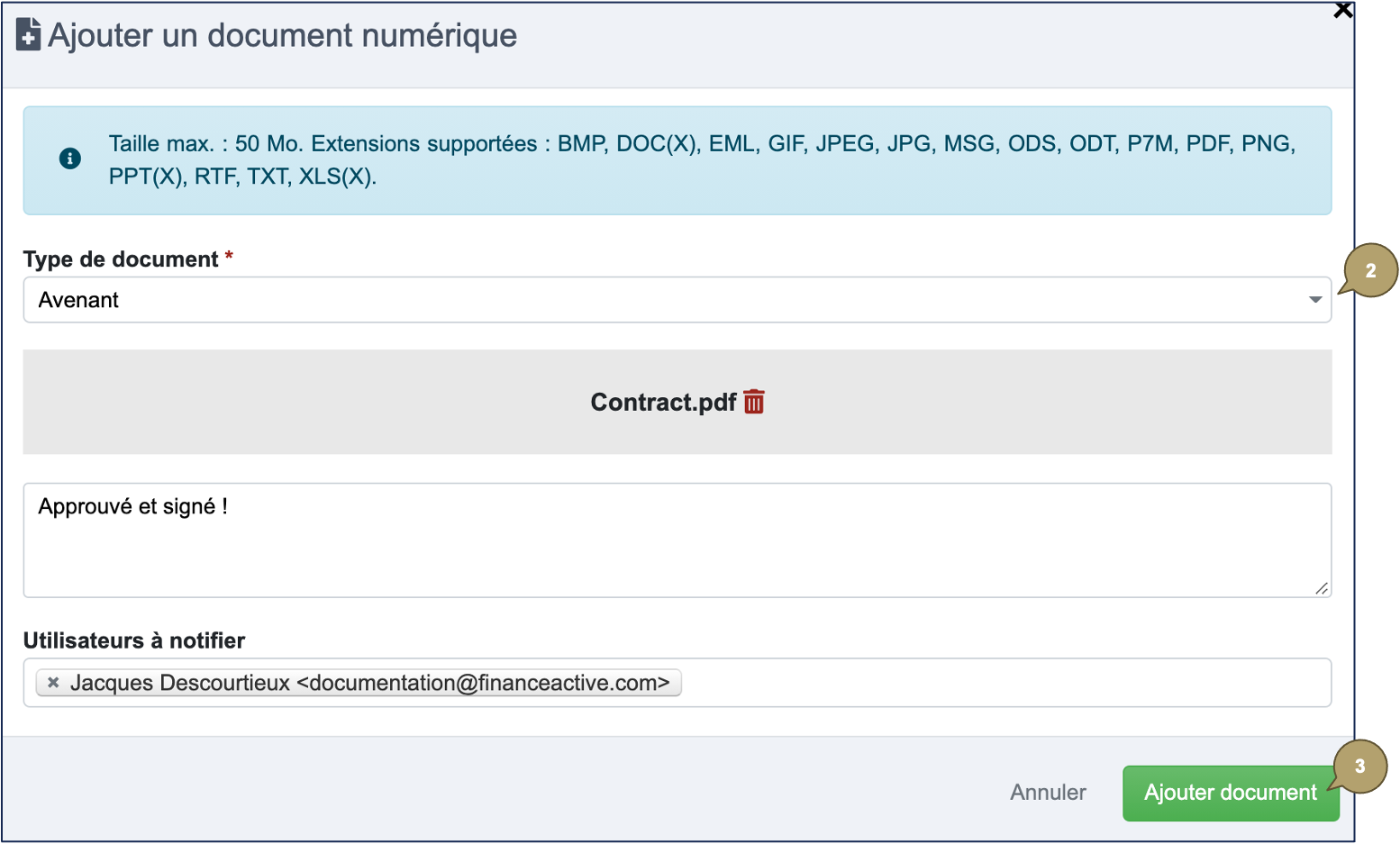Viewport: 1400px width, 844px height.
Task: Select the Contract.pdf file name
Action: (x=663, y=402)
